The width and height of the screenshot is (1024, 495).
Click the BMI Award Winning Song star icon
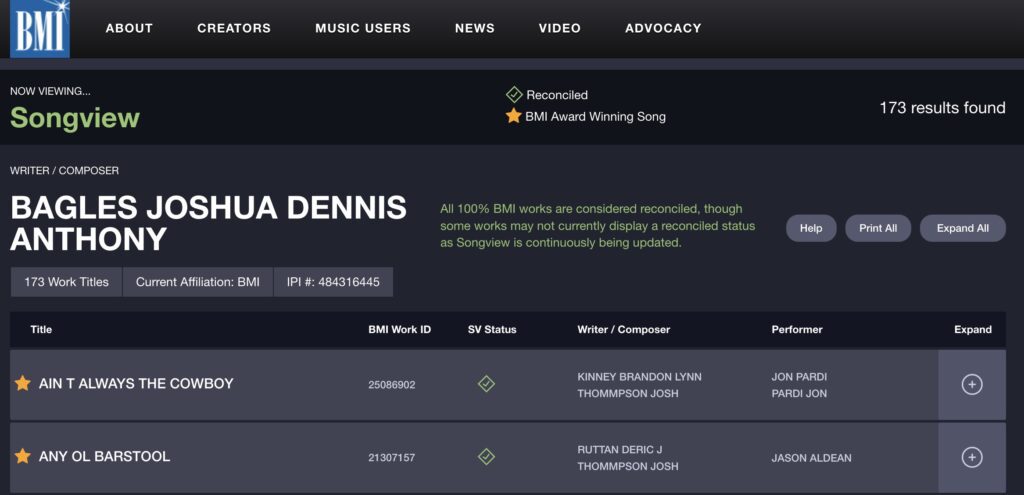pos(513,116)
